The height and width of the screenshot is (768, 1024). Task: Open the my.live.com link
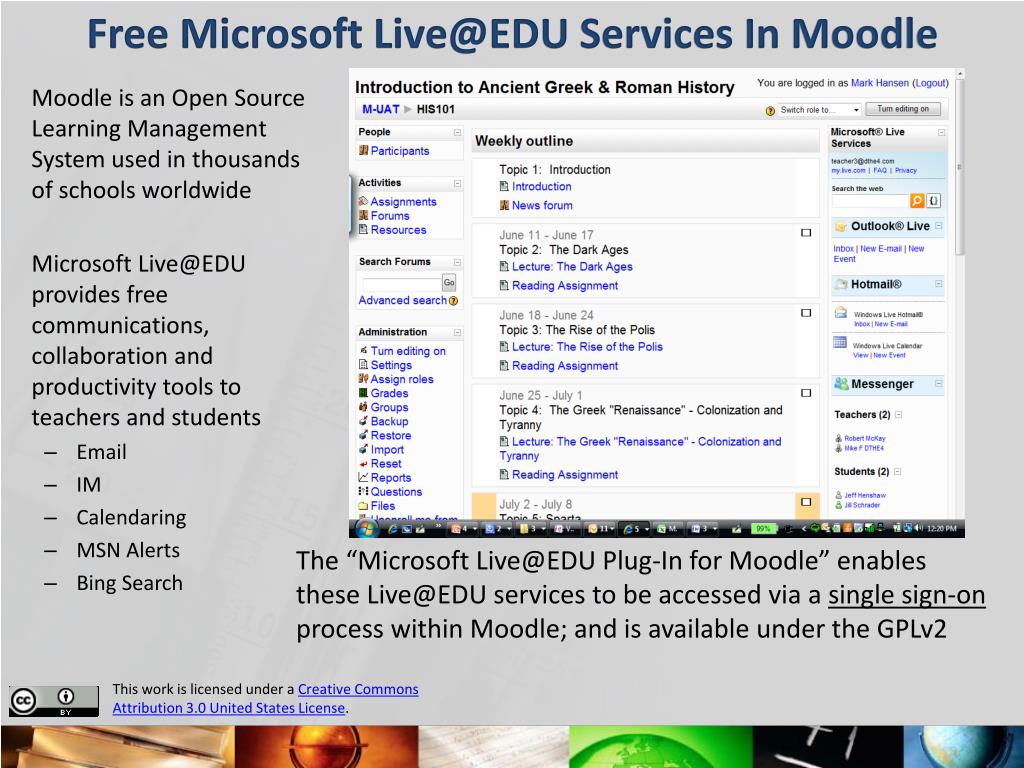[848, 170]
